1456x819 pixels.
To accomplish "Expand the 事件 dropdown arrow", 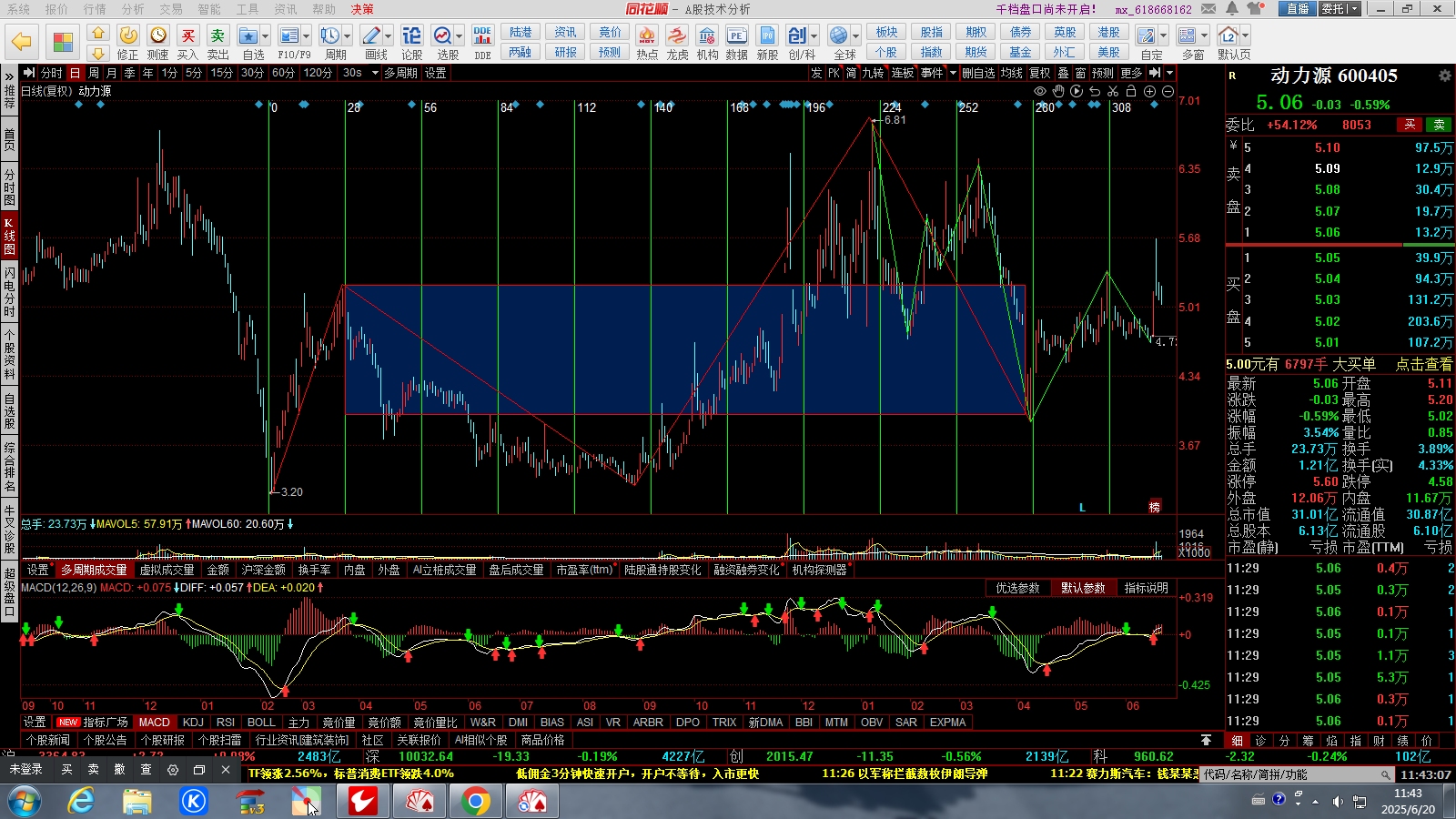I will point(952,73).
